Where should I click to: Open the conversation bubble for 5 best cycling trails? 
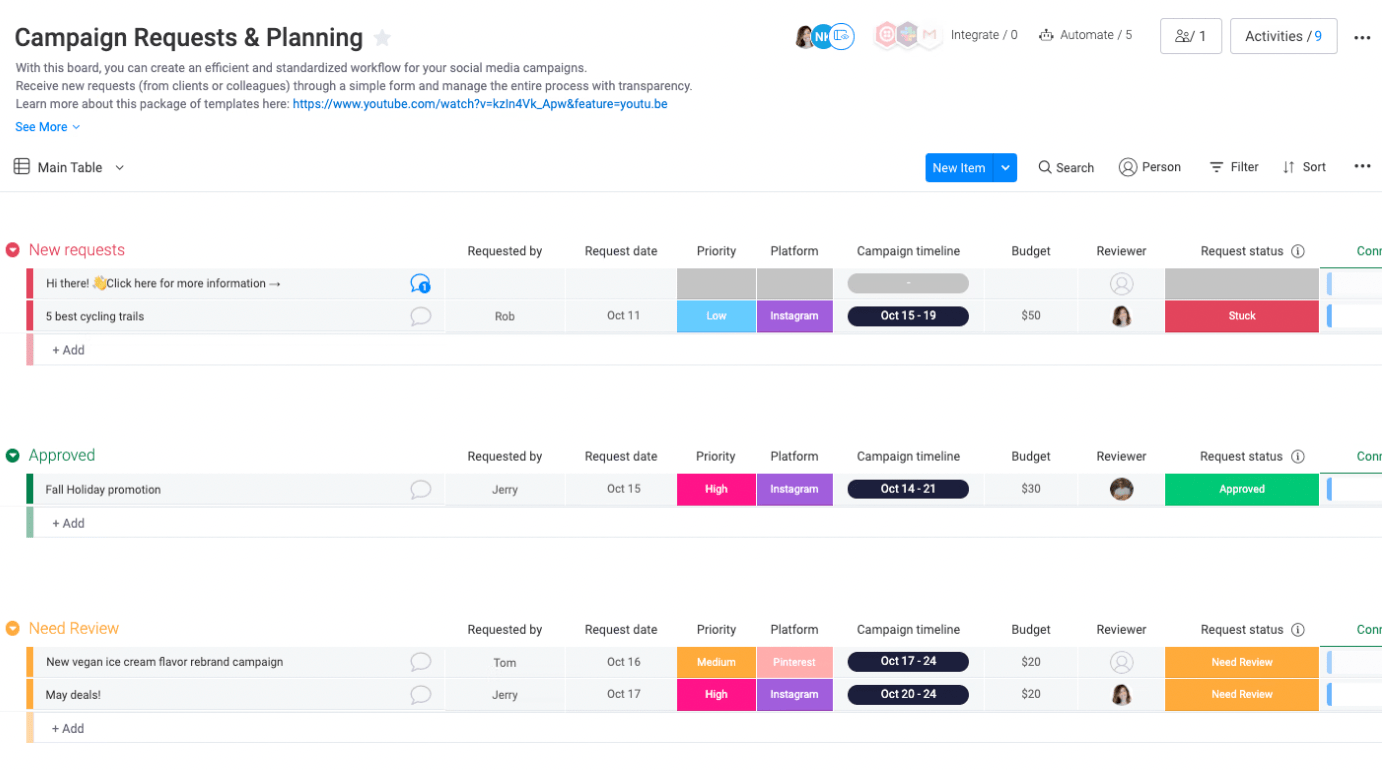click(421, 316)
